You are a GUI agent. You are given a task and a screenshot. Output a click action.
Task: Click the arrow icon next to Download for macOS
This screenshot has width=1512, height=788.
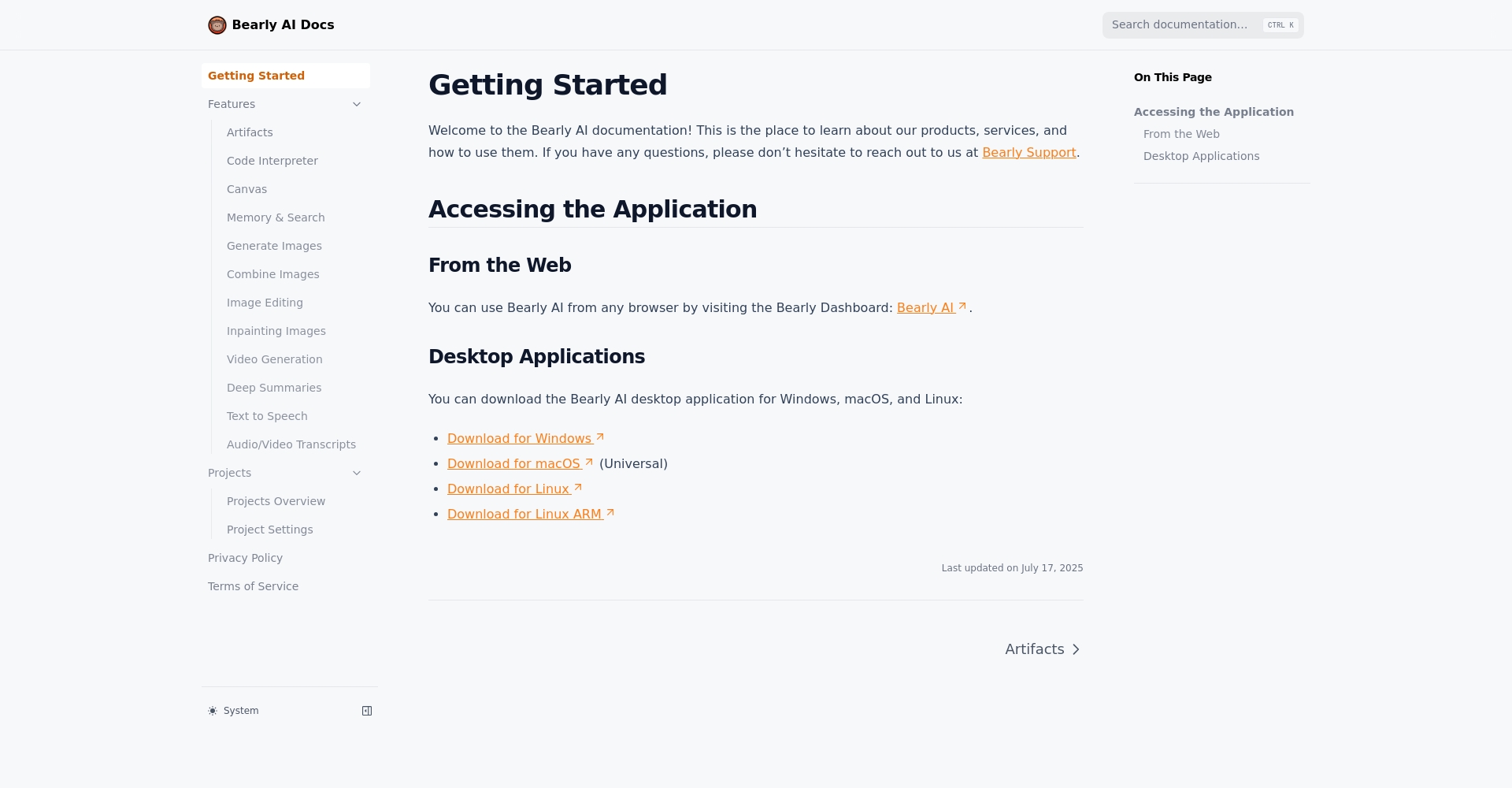point(588,463)
